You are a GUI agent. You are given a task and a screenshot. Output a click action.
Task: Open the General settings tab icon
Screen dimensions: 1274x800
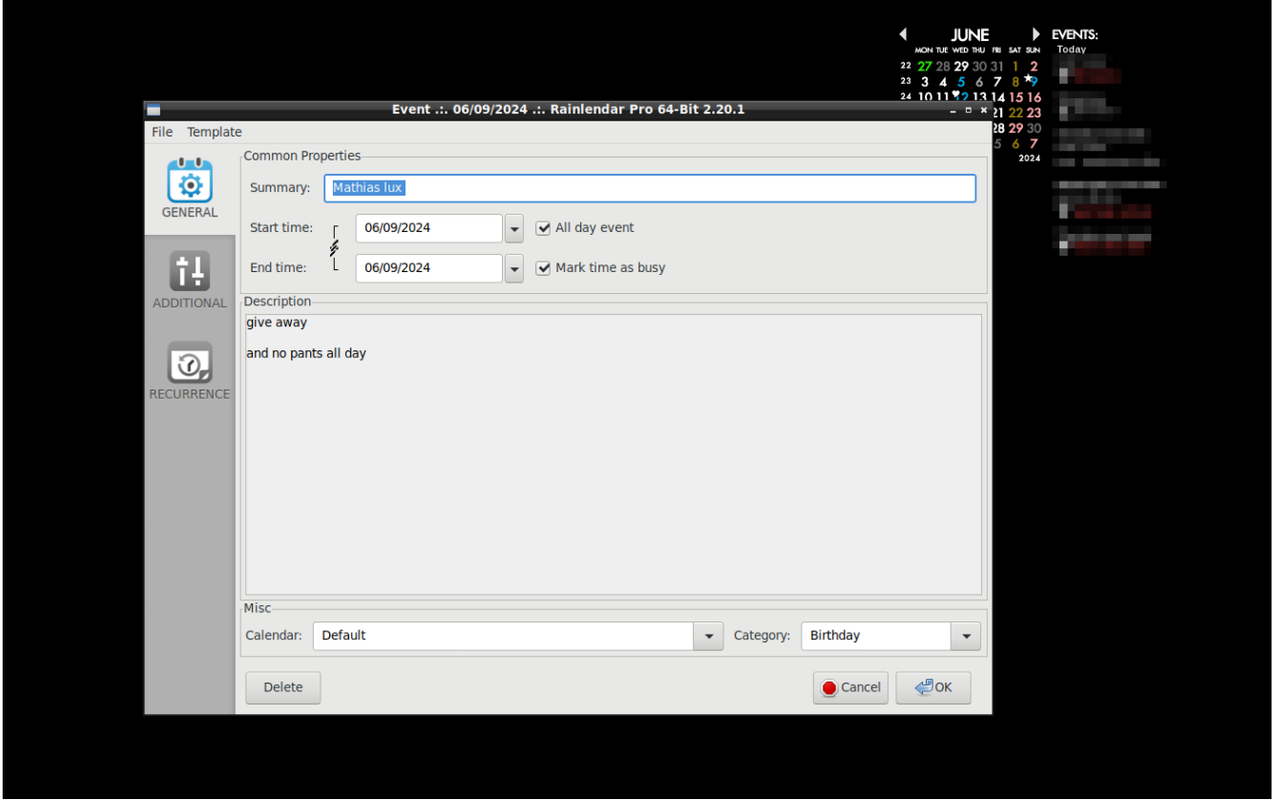(x=189, y=182)
